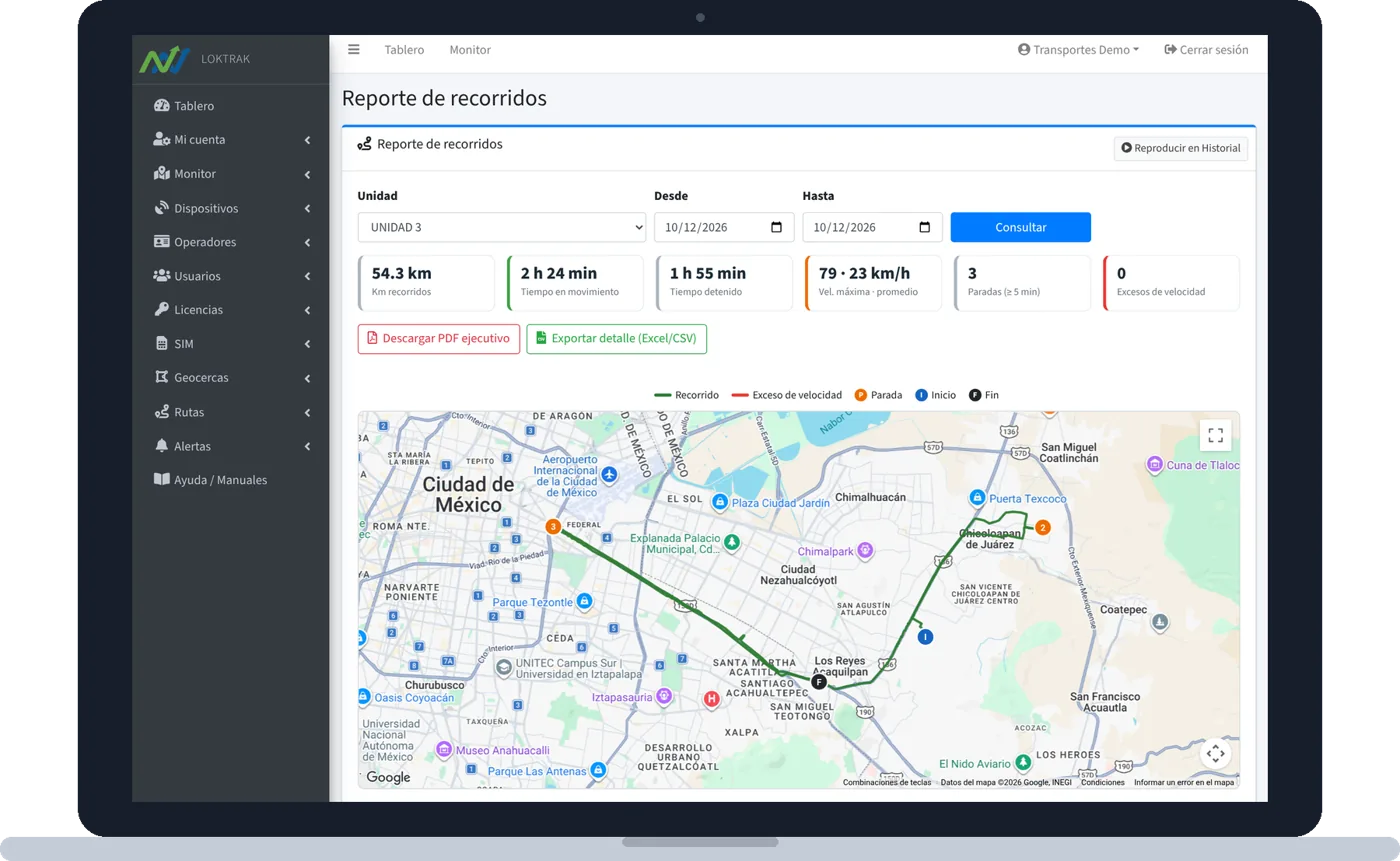Click Descargar PDF ejecutivo button

[x=439, y=339]
